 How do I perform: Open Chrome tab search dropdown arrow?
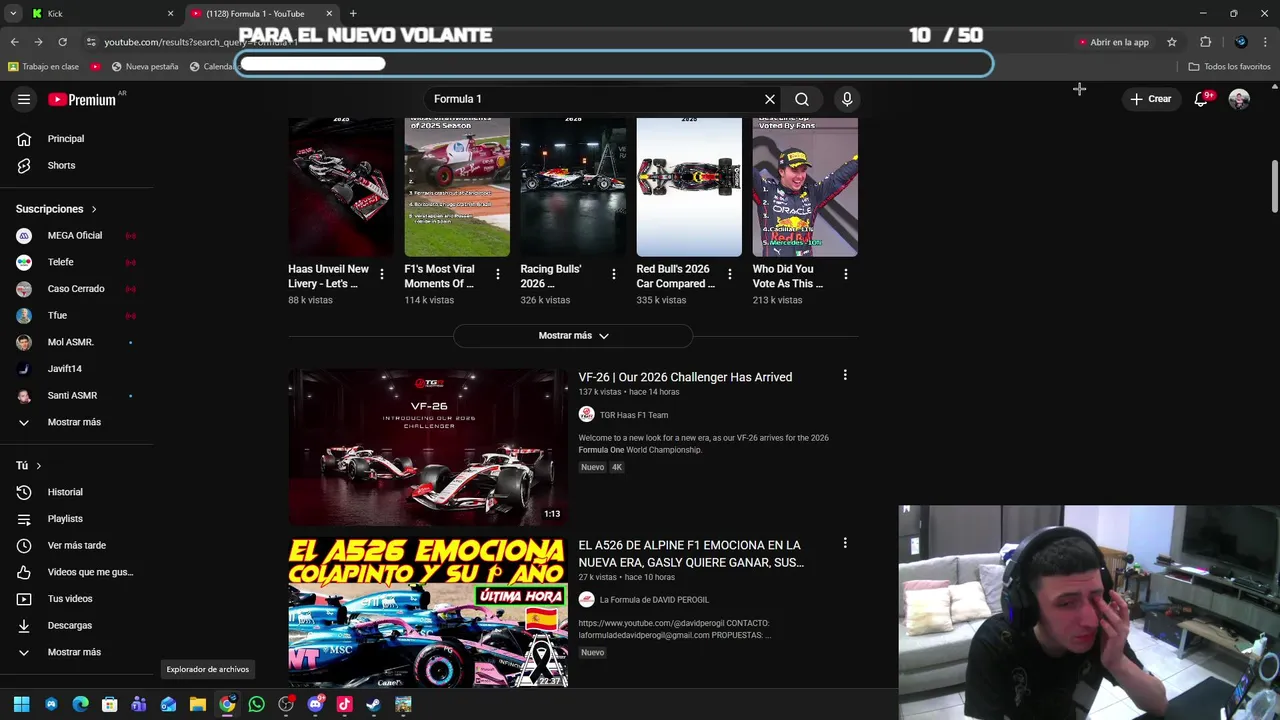pos(13,14)
